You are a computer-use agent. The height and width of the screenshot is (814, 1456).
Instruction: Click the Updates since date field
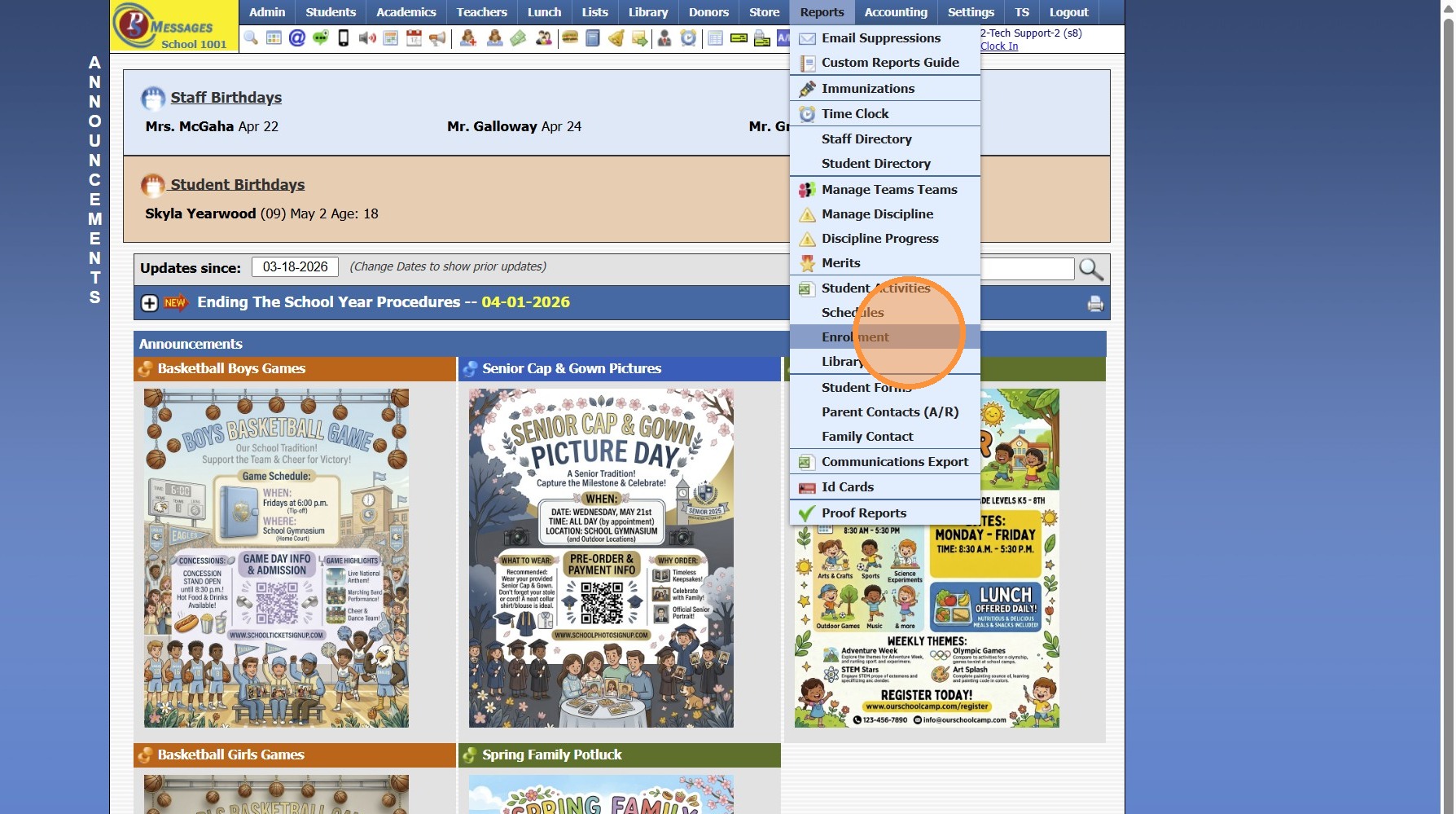pos(295,267)
